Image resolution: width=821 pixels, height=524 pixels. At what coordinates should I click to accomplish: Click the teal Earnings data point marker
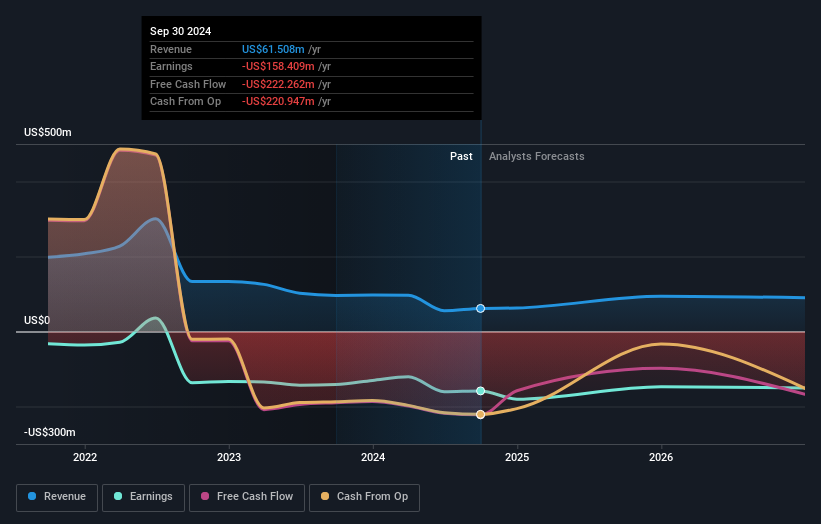click(480, 391)
